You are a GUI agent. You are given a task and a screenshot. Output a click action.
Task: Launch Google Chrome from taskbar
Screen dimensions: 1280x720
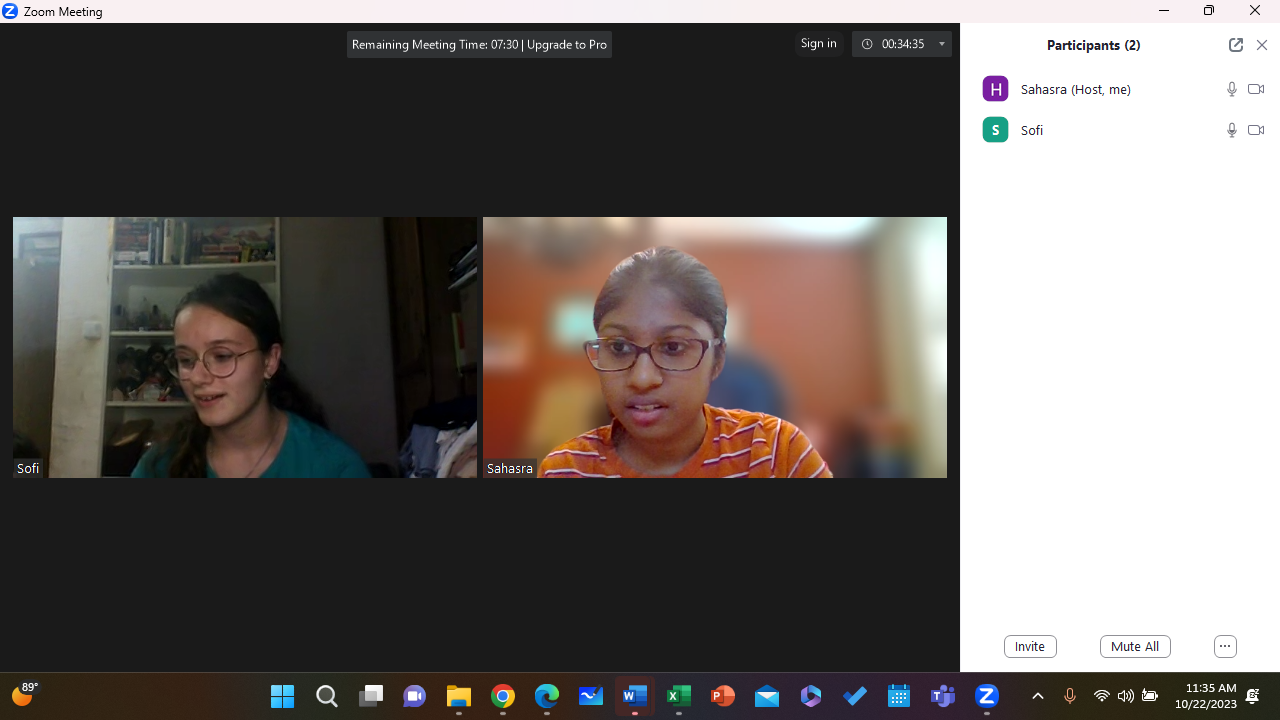click(503, 696)
